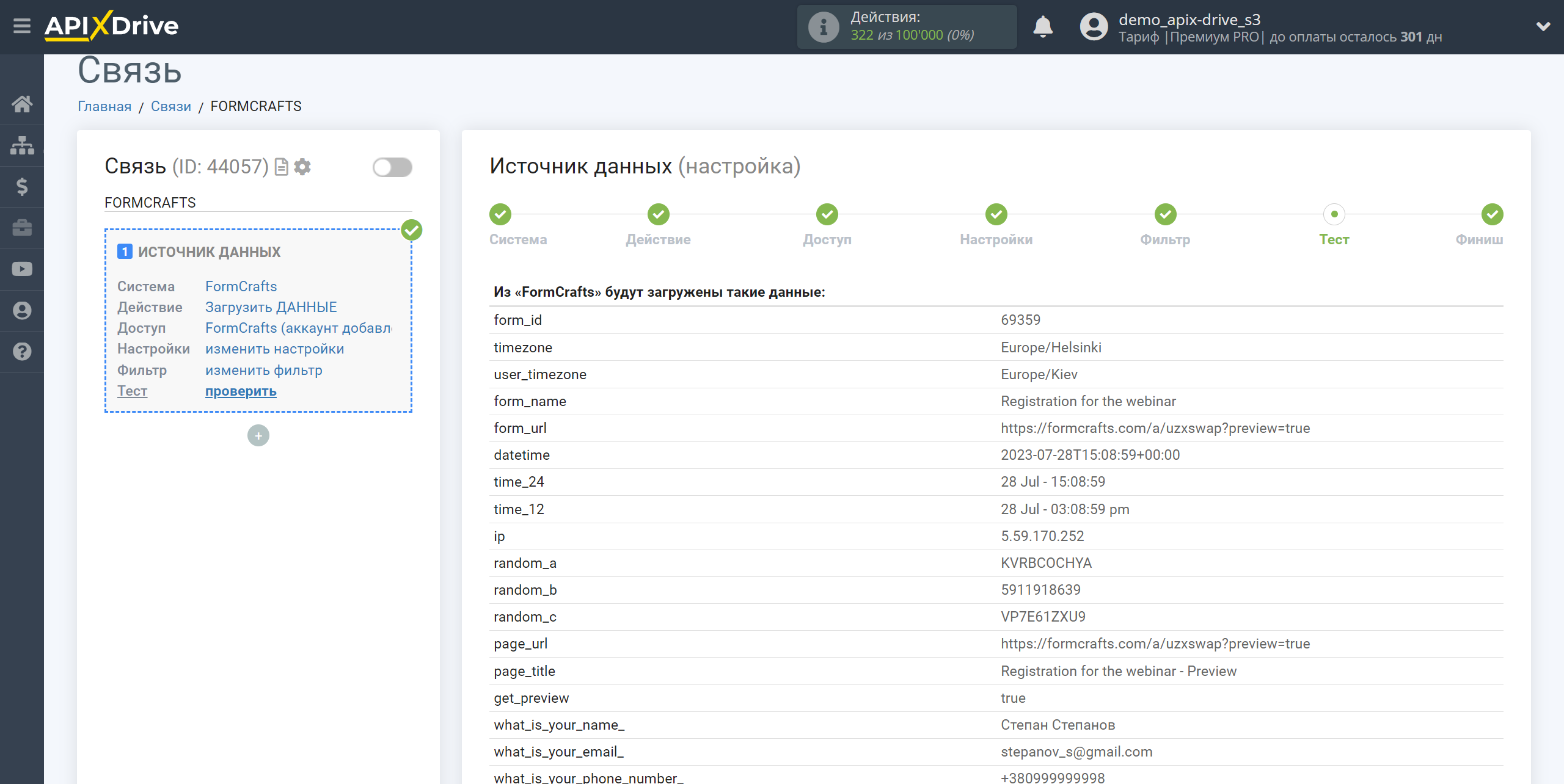Toggle the connection on/off switch
Viewport: 1564px width, 784px height.
point(392,167)
